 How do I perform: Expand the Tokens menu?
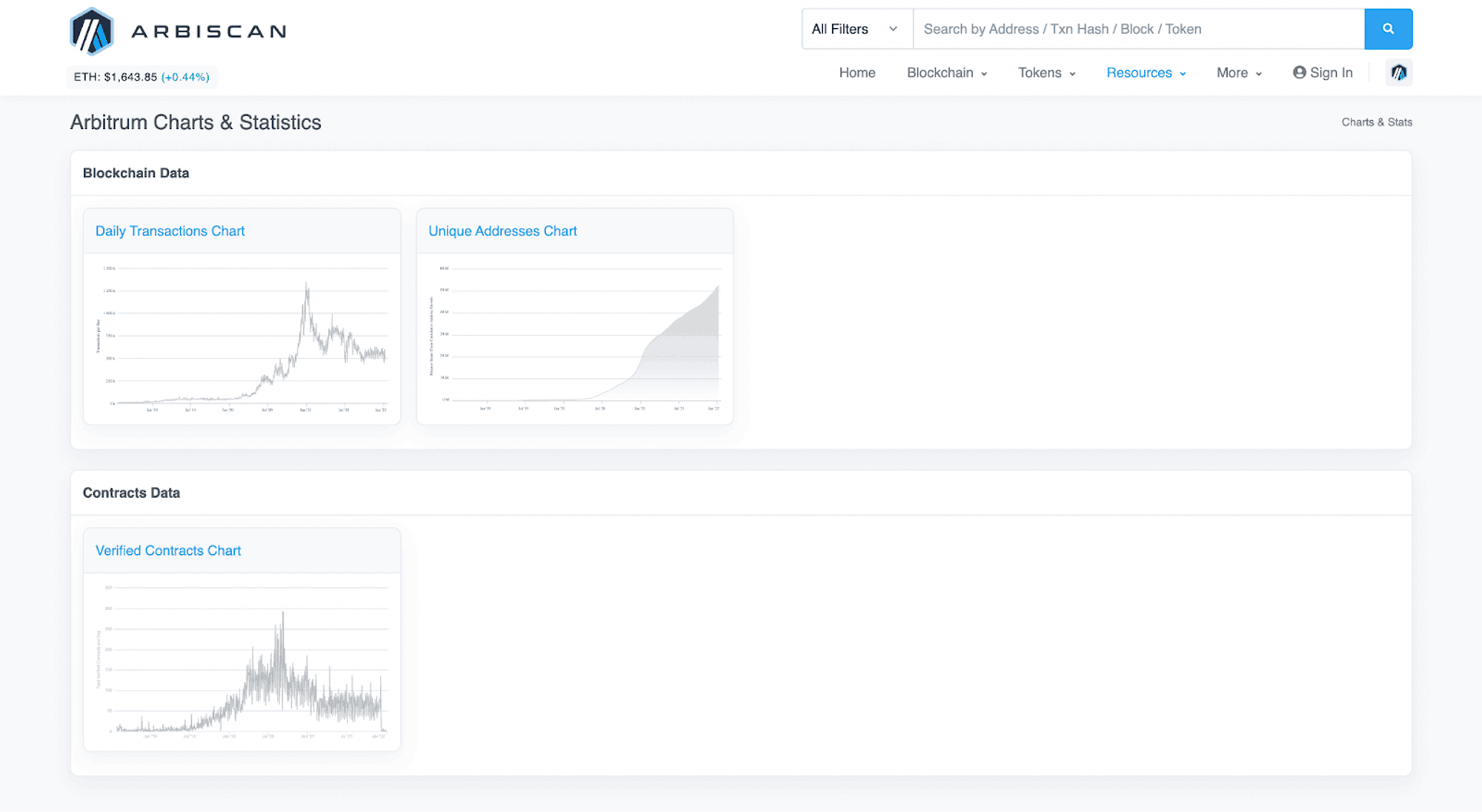point(1046,73)
